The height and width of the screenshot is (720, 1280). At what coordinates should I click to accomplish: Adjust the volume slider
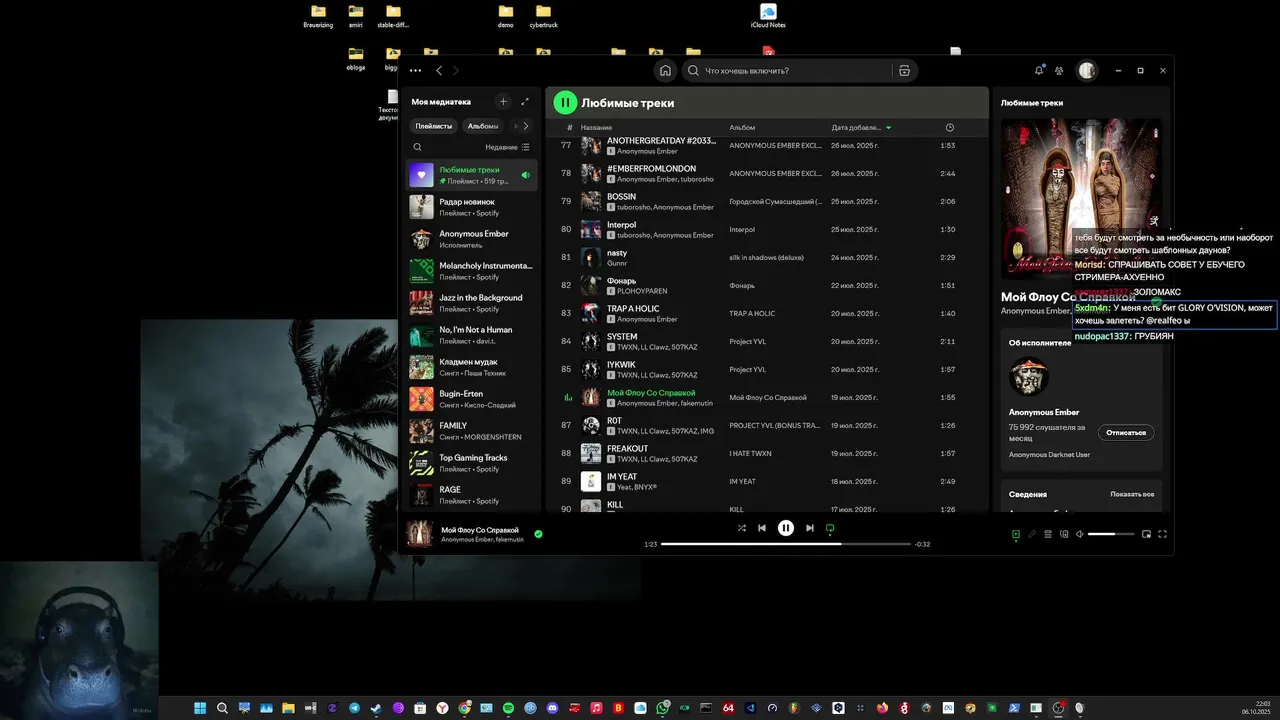click(x=1111, y=534)
